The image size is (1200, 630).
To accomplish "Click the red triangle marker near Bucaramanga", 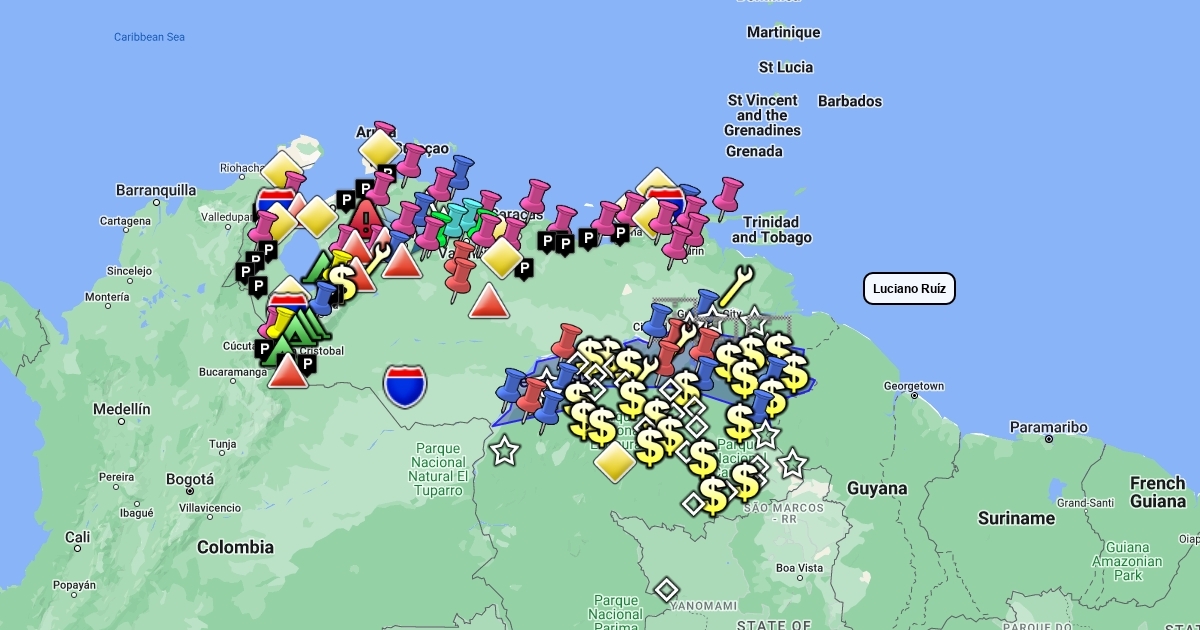I will (288, 370).
